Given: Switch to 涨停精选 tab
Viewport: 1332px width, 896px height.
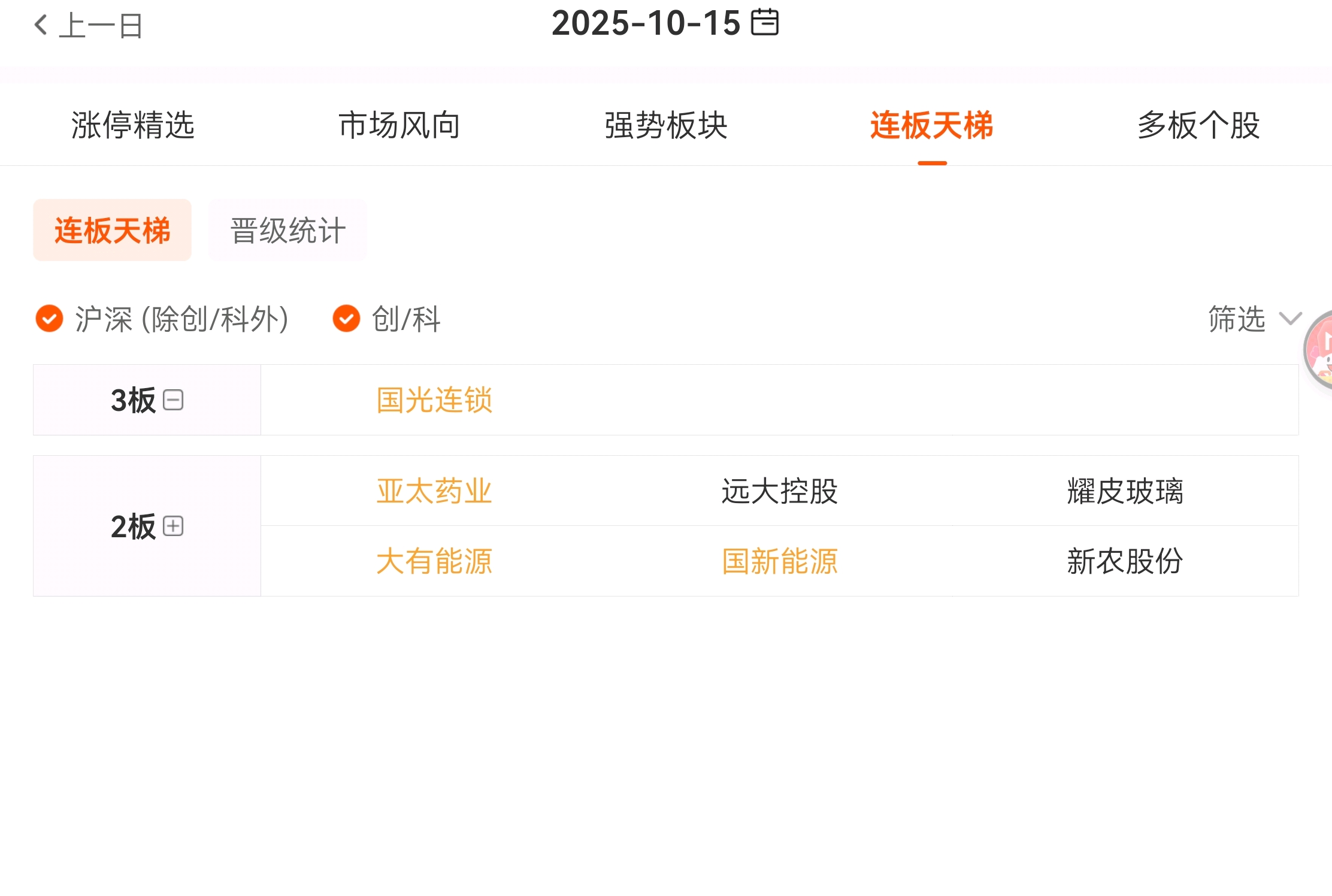Looking at the screenshot, I should [x=133, y=125].
